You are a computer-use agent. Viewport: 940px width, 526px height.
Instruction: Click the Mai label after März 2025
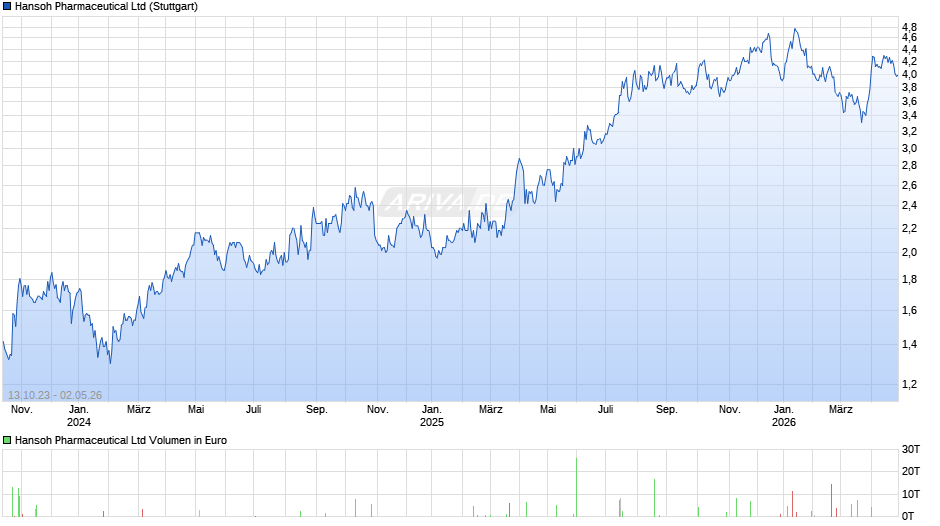tap(548, 409)
